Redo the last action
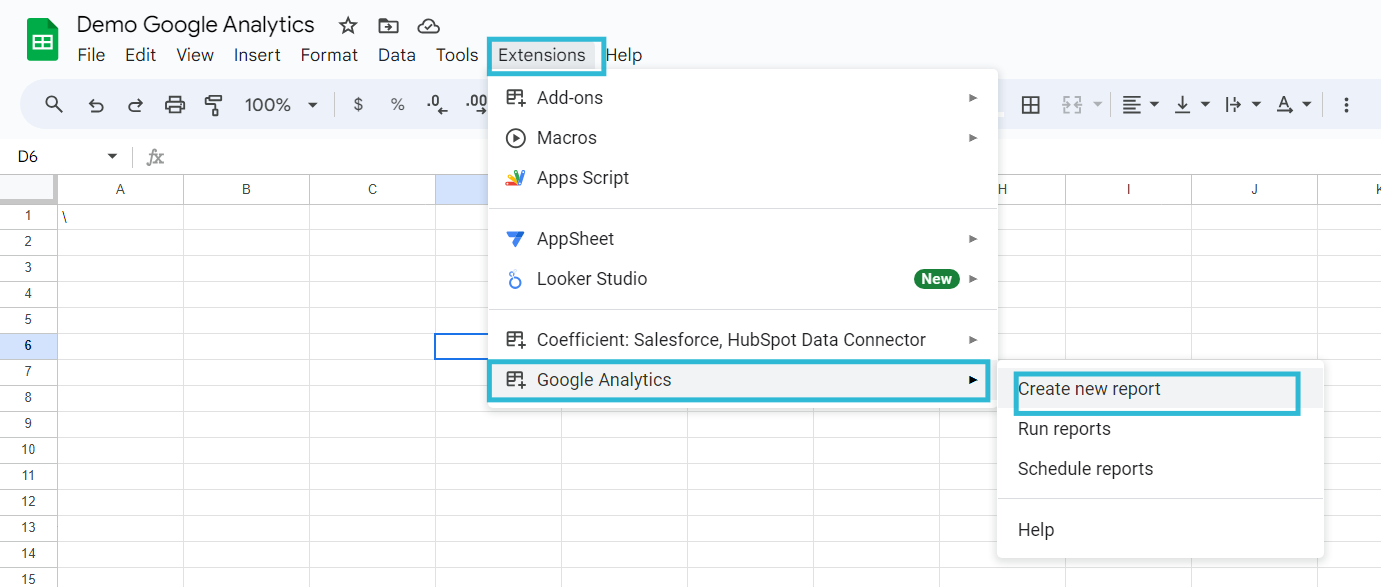 coord(135,104)
